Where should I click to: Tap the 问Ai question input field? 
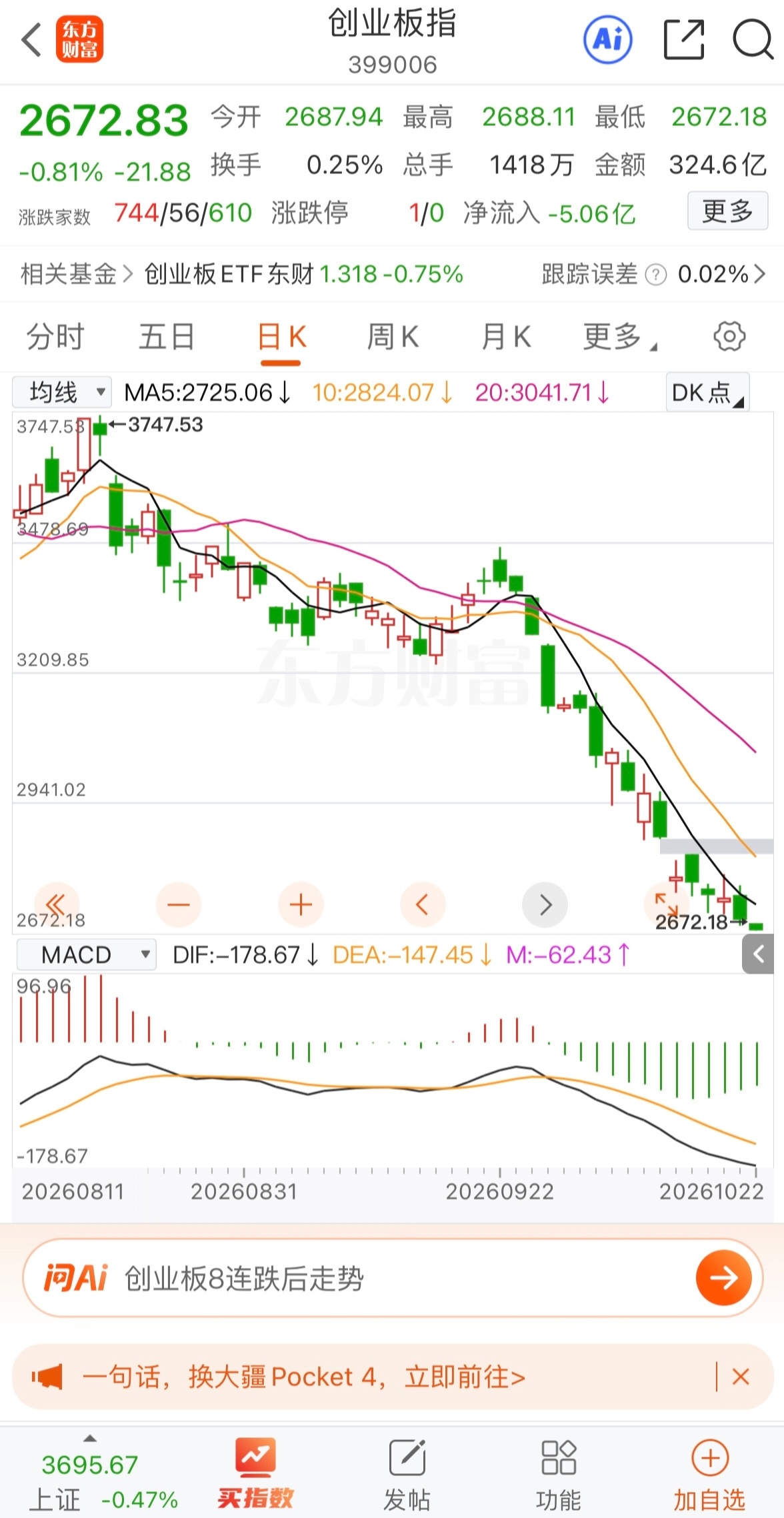[x=392, y=1278]
